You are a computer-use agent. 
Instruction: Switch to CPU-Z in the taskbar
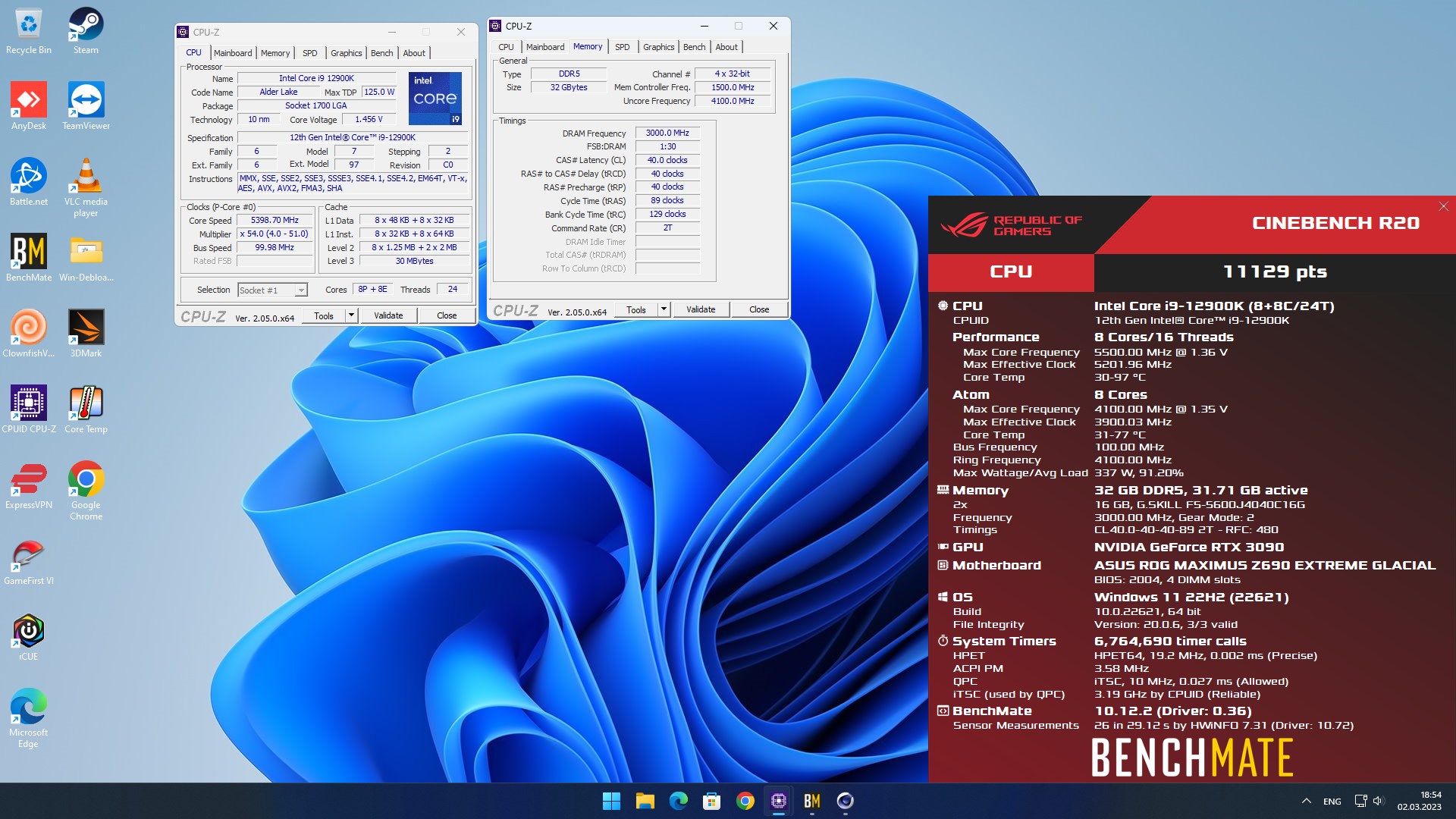click(x=778, y=801)
